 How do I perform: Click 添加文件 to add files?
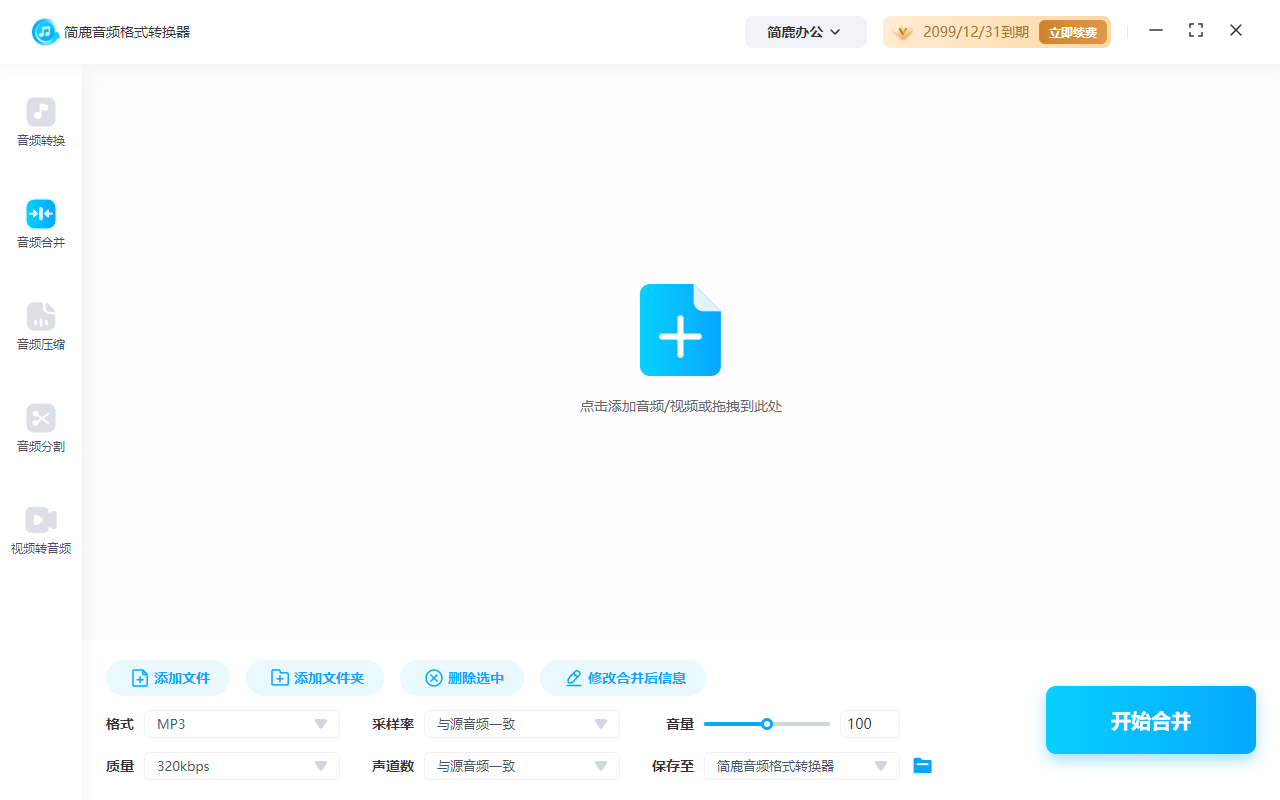167,677
